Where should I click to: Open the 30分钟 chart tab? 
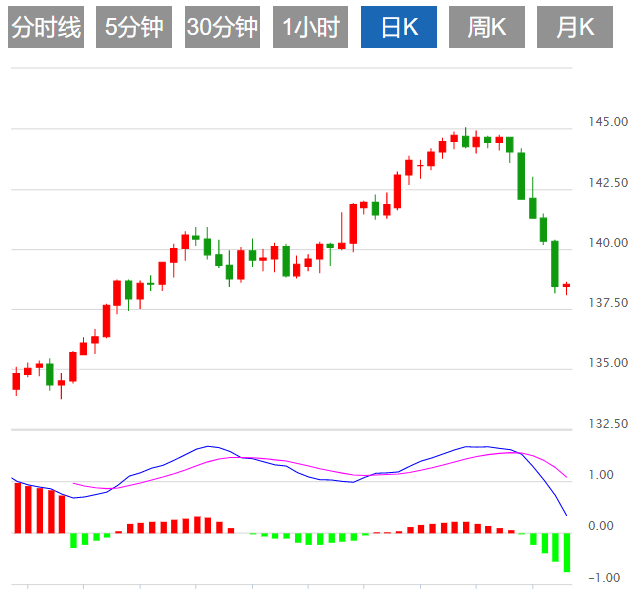[222, 28]
